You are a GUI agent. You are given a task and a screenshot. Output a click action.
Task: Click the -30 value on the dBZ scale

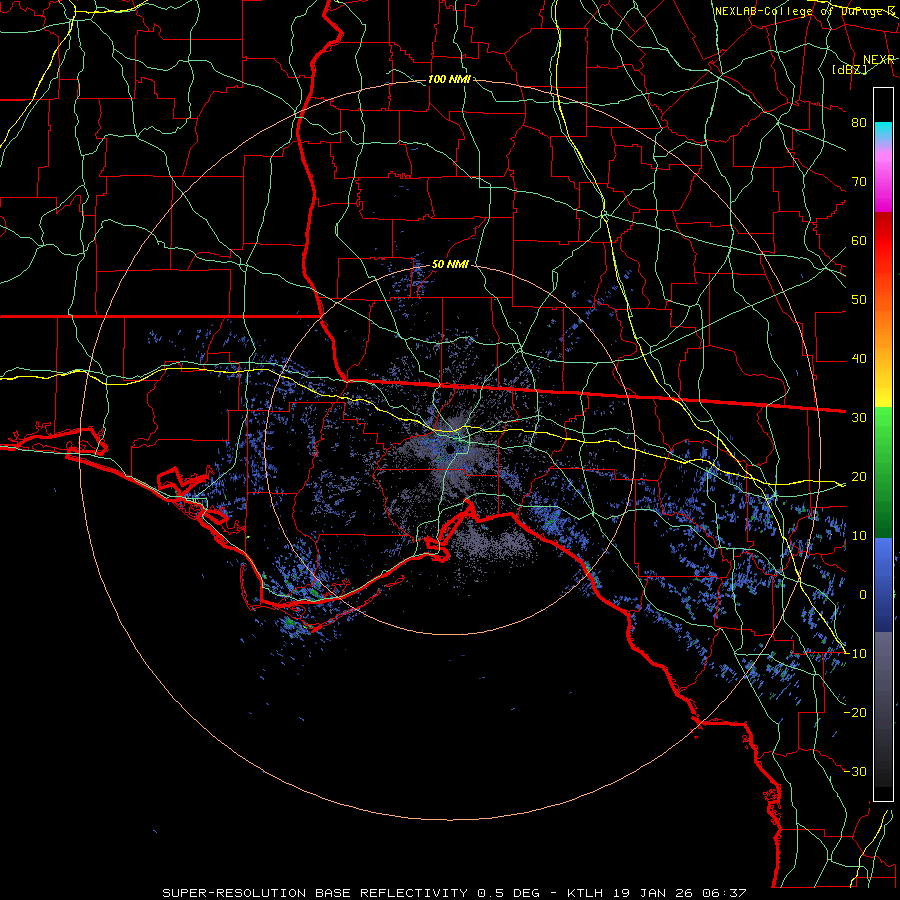click(855, 771)
